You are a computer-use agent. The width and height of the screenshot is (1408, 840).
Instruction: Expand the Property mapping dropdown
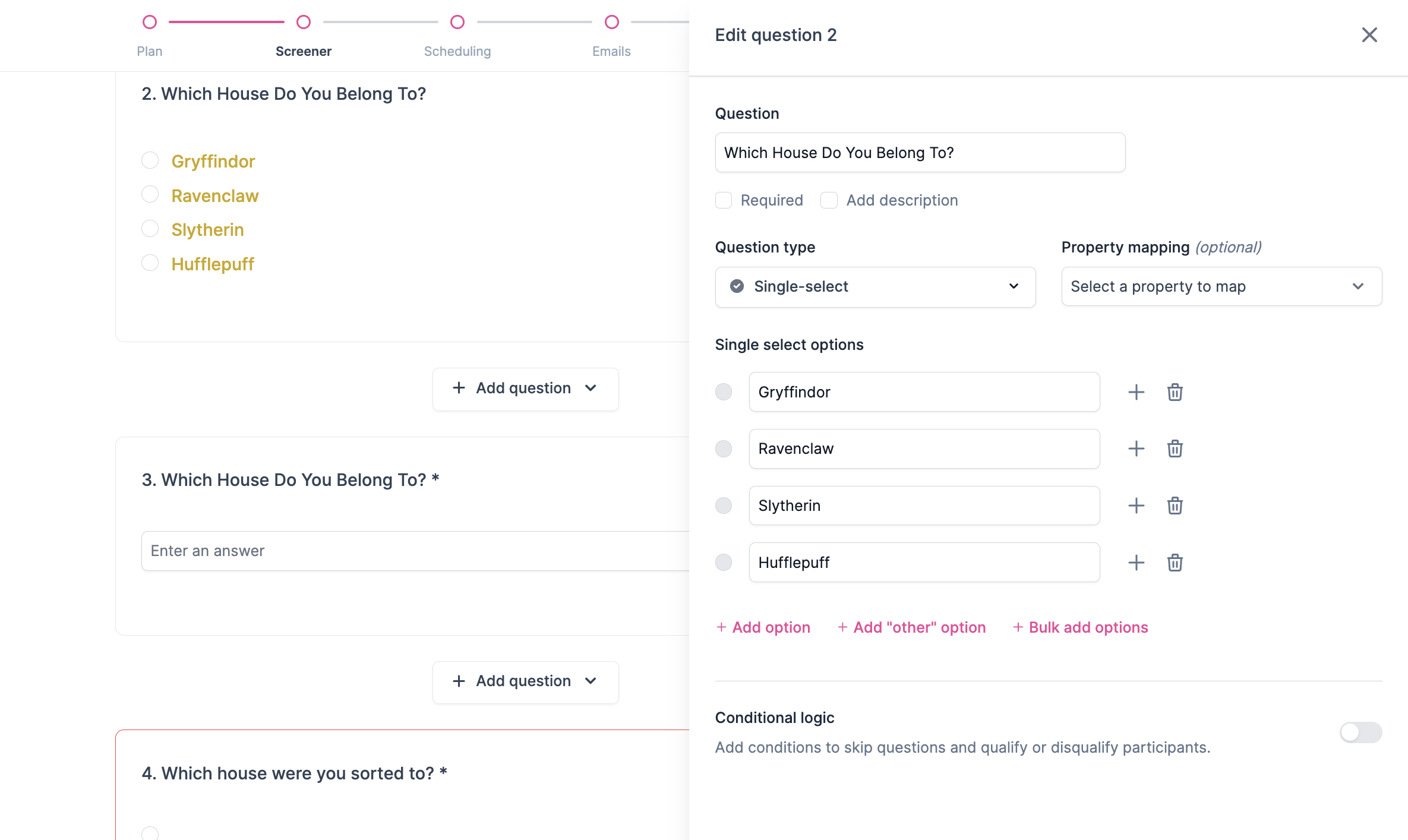pos(1221,287)
